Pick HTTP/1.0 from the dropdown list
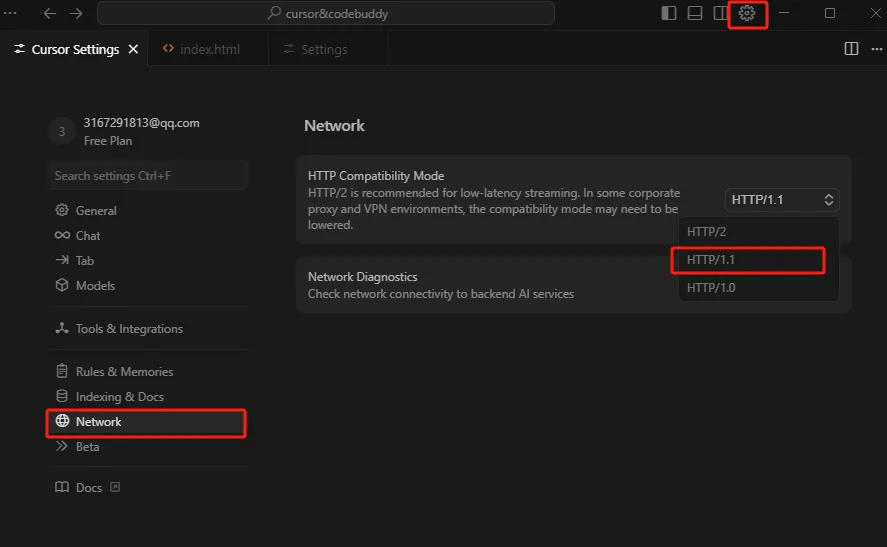The image size is (887, 547). coord(758,287)
